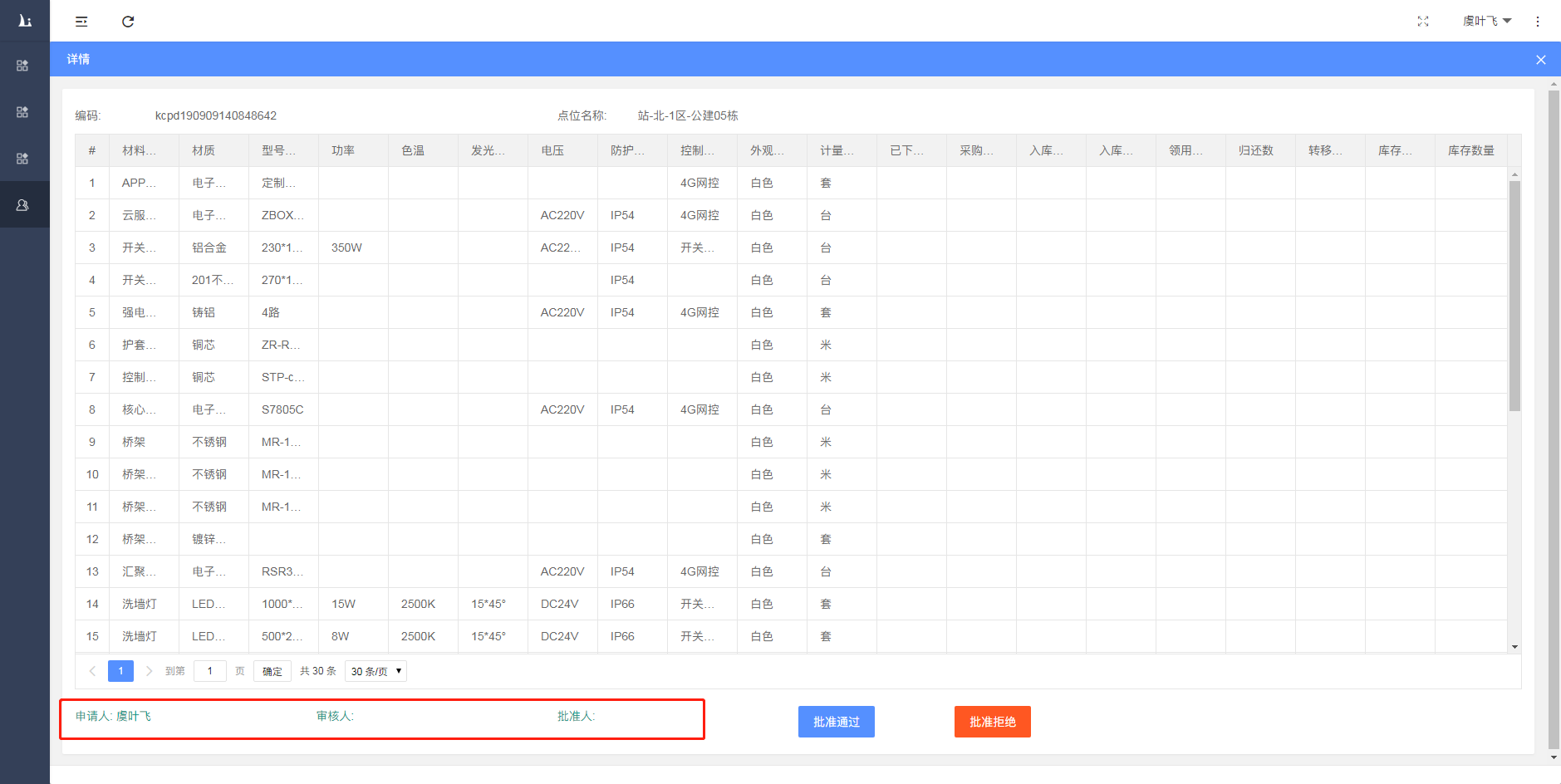Select the ZBOX model cell in row 2

pos(282,215)
